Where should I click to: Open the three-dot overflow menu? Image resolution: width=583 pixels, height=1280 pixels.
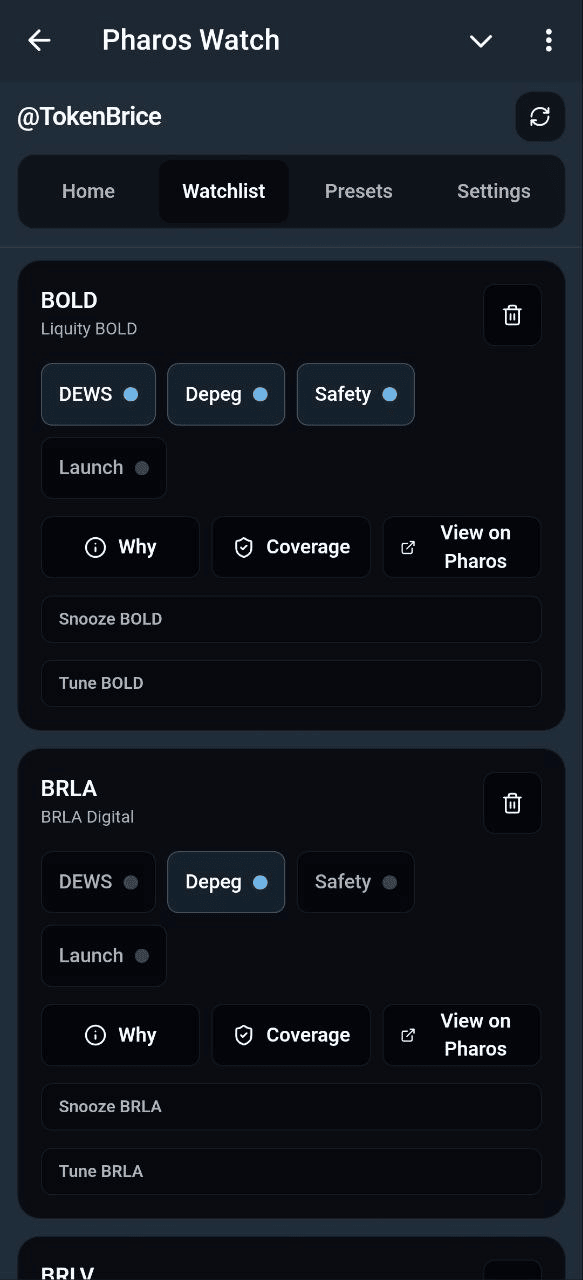coord(548,40)
